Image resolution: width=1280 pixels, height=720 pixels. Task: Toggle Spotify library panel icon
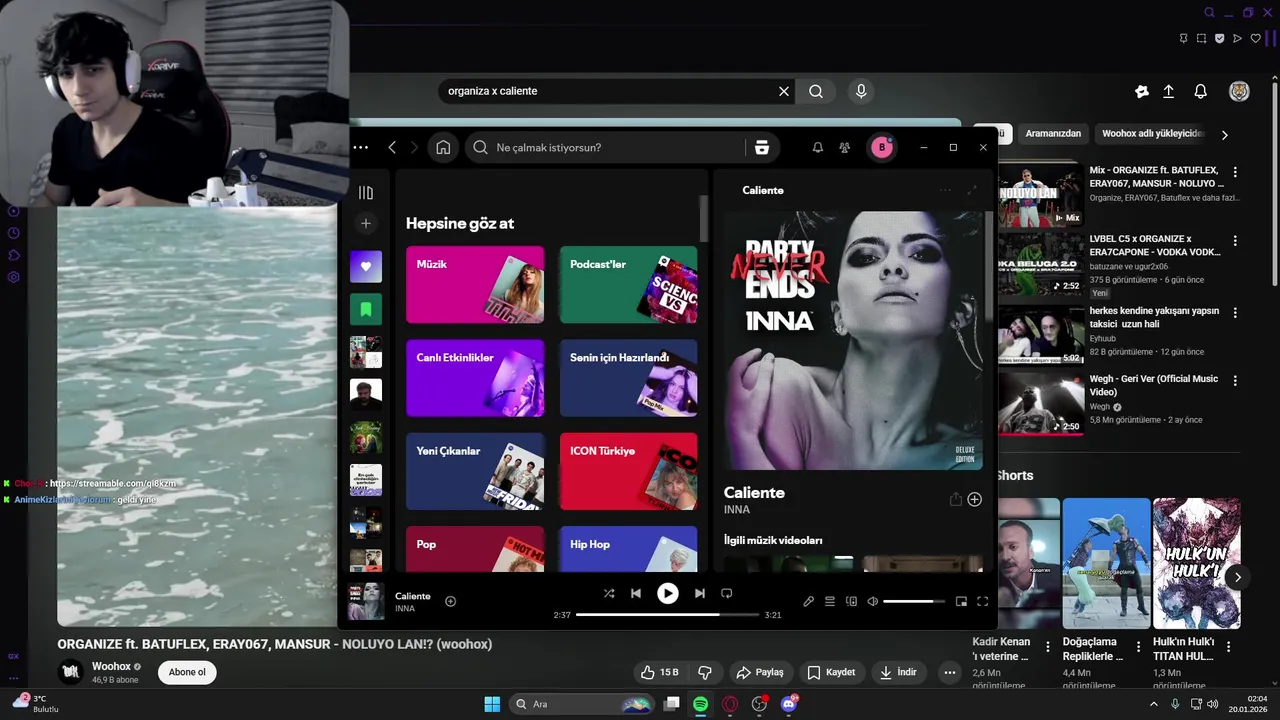(366, 192)
